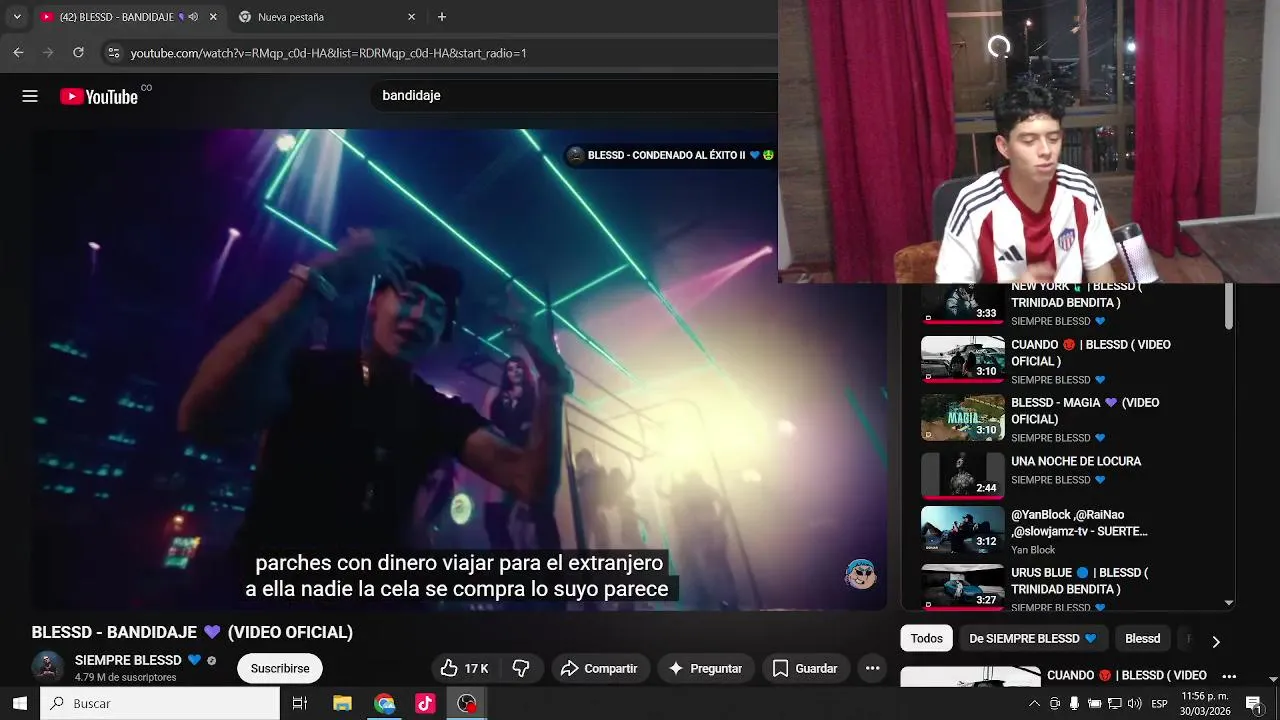This screenshot has height=720, width=1280.
Task: Change ESP keyboard language indicator
Action: (1160, 703)
